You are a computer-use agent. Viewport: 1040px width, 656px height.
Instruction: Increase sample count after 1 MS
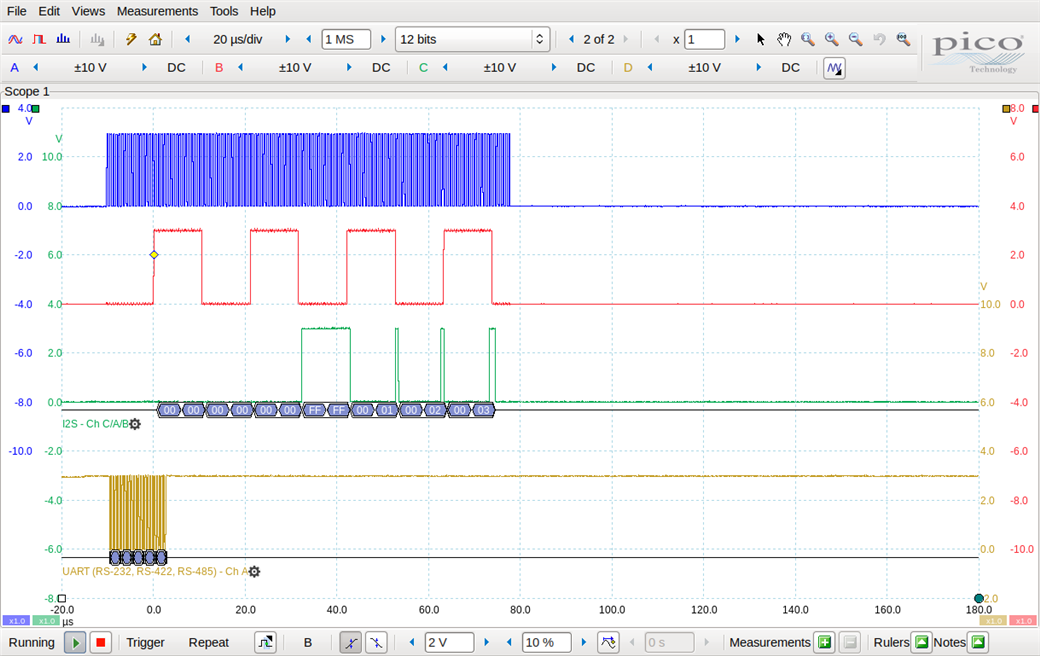(383, 39)
